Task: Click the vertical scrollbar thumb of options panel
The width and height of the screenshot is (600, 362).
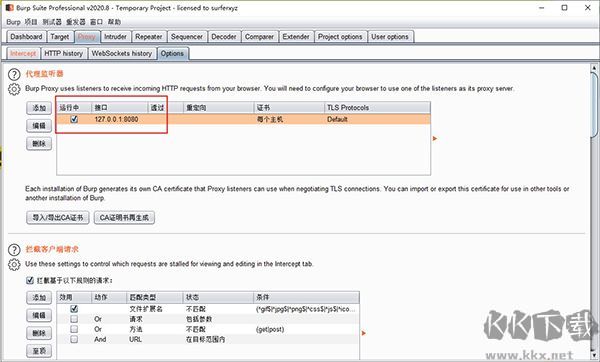Action: click(594, 104)
